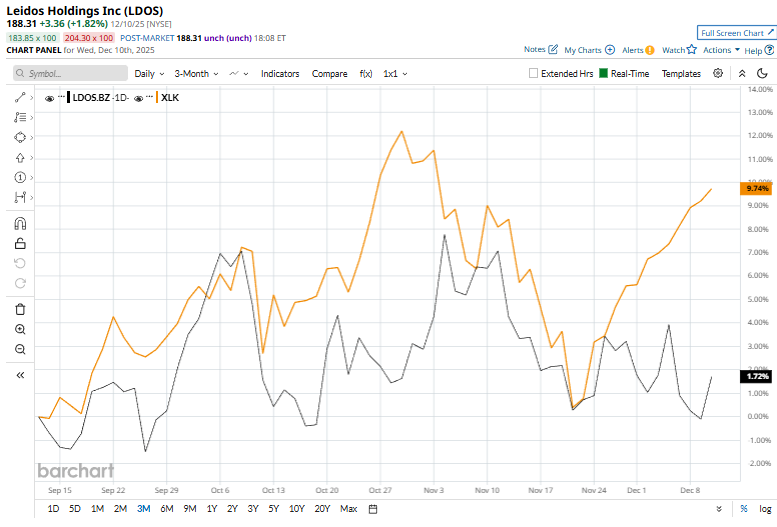Open the Fibonacci and annotation lines tool

20,117
